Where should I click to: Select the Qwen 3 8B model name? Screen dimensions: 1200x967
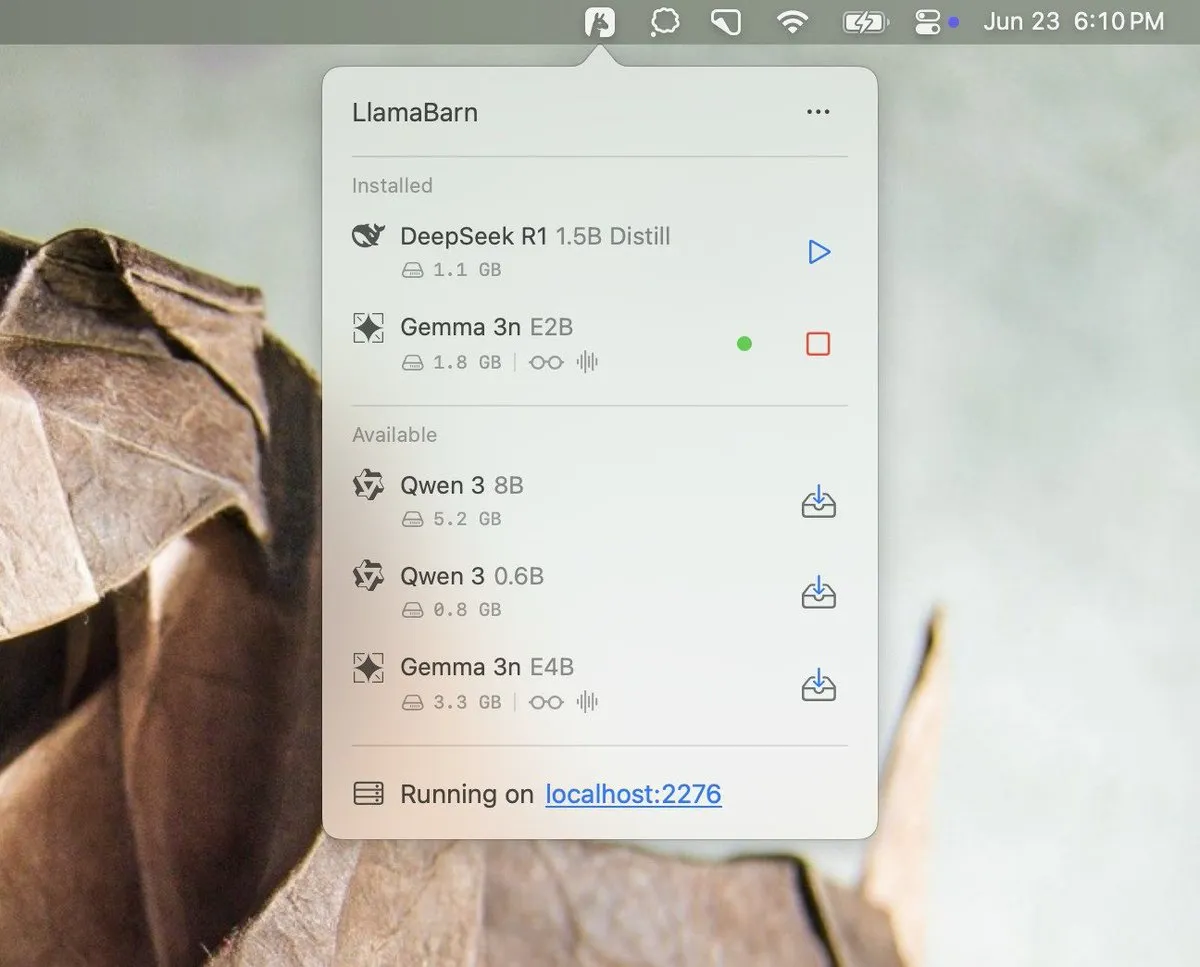click(462, 485)
